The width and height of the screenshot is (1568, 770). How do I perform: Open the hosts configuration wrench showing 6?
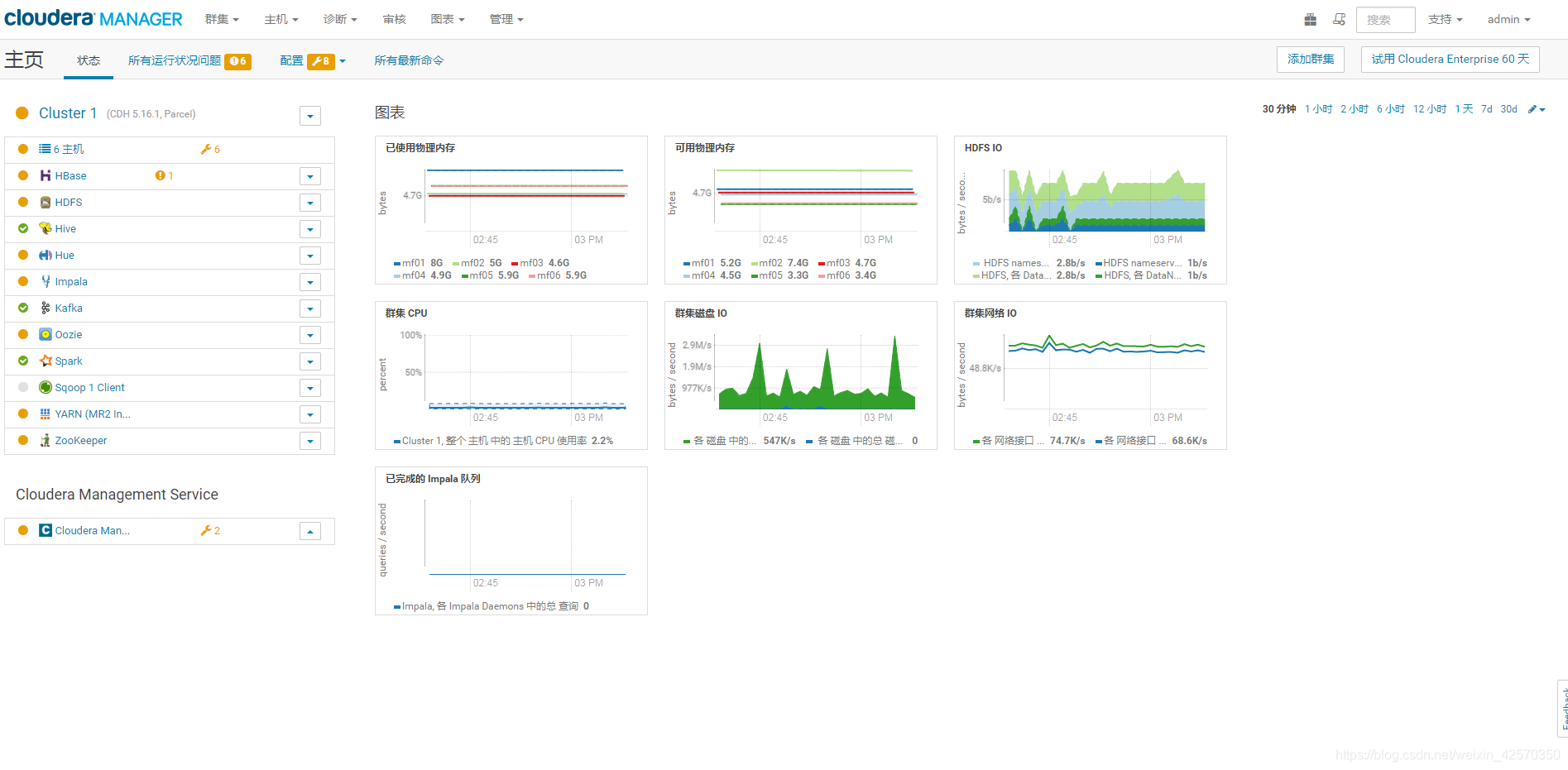click(210, 149)
